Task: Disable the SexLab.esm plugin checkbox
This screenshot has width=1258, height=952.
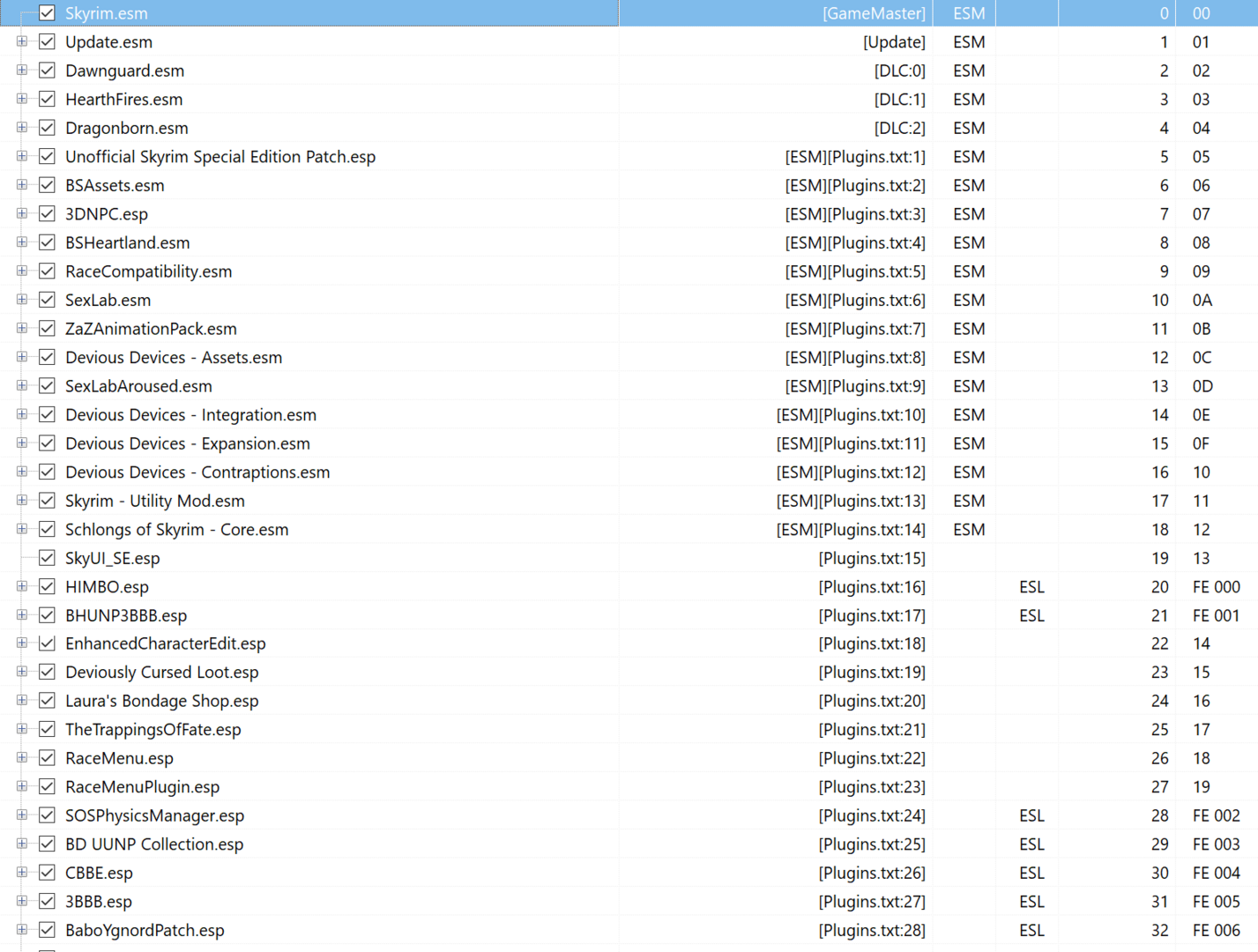Action: click(48, 300)
